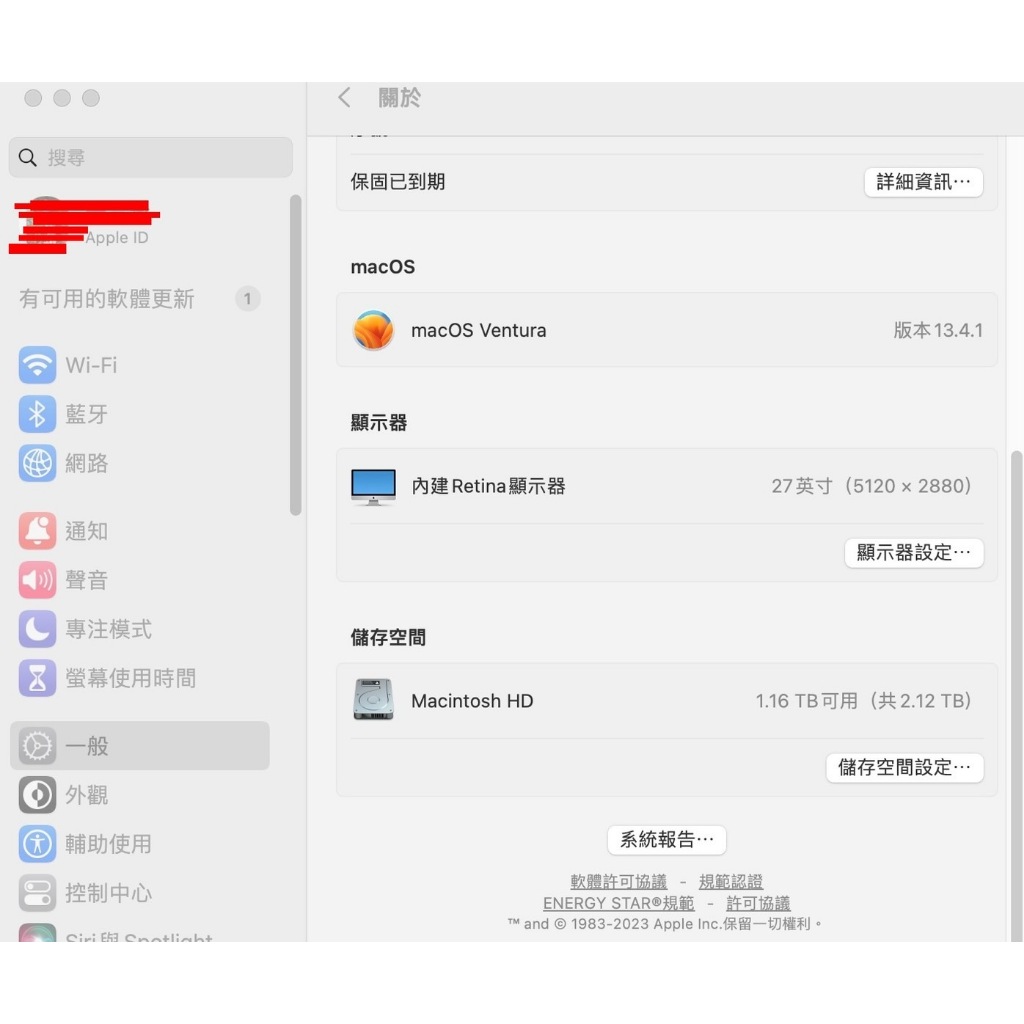Select 聲音 label in sidebar
The image size is (1024, 1024).
click(86, 580)
